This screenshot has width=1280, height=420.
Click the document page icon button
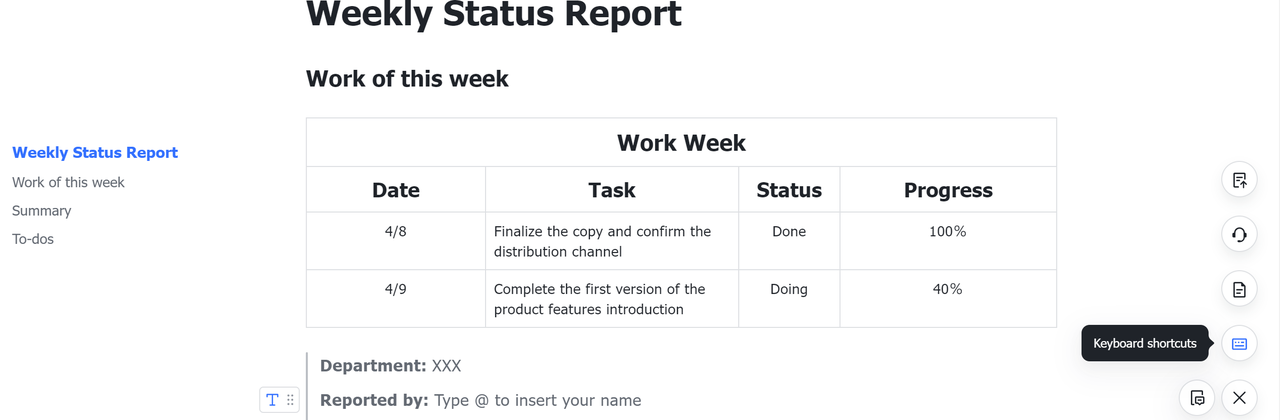click(1239, 290)
